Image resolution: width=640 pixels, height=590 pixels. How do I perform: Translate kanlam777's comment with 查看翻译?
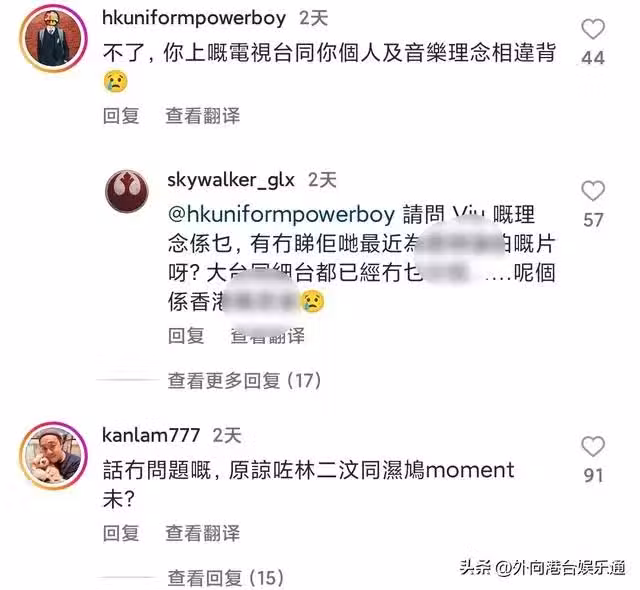tap(202, 533)
